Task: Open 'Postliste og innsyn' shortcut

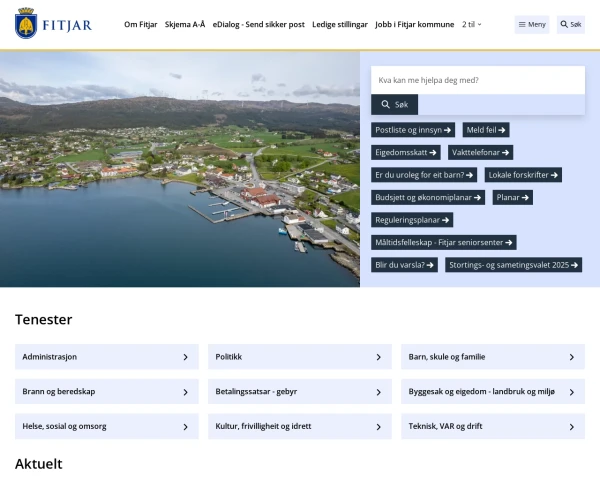Action: [413, 130]
